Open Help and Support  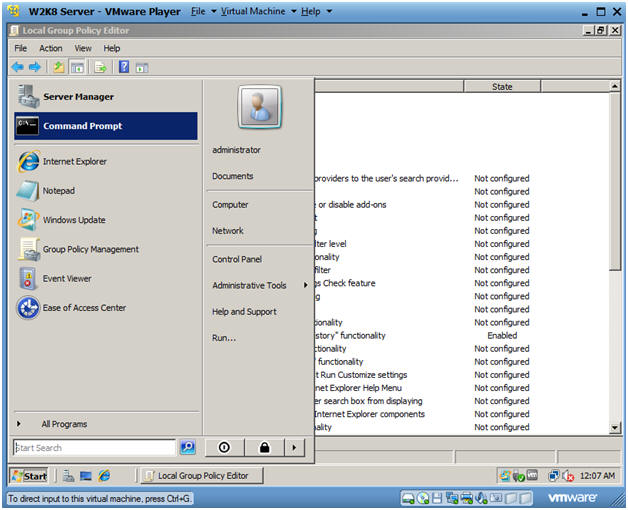(244, 312)
